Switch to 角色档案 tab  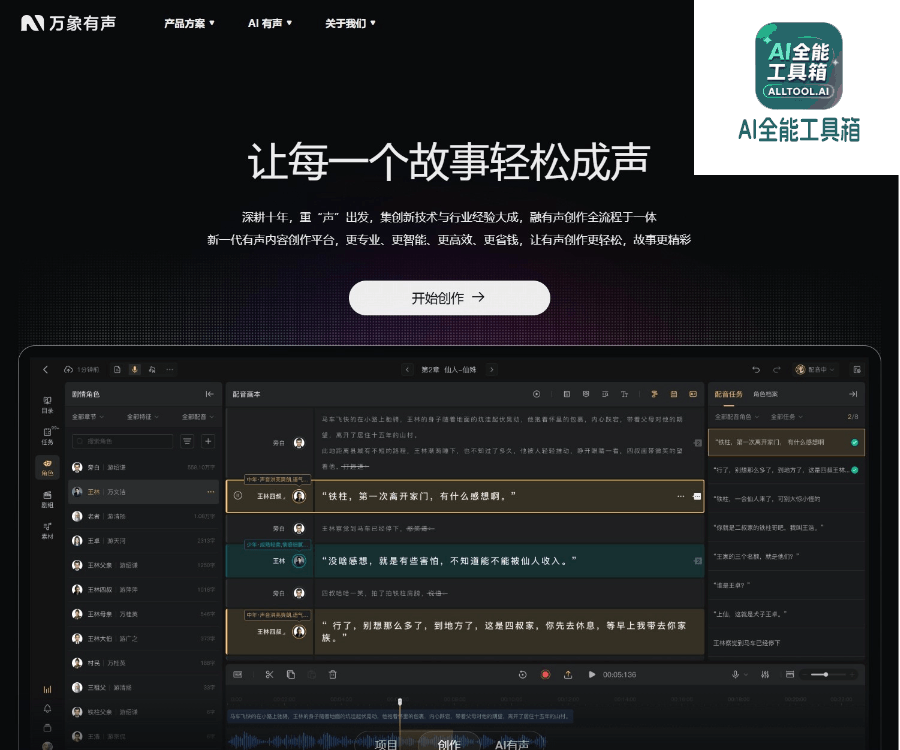click(765, 394)
